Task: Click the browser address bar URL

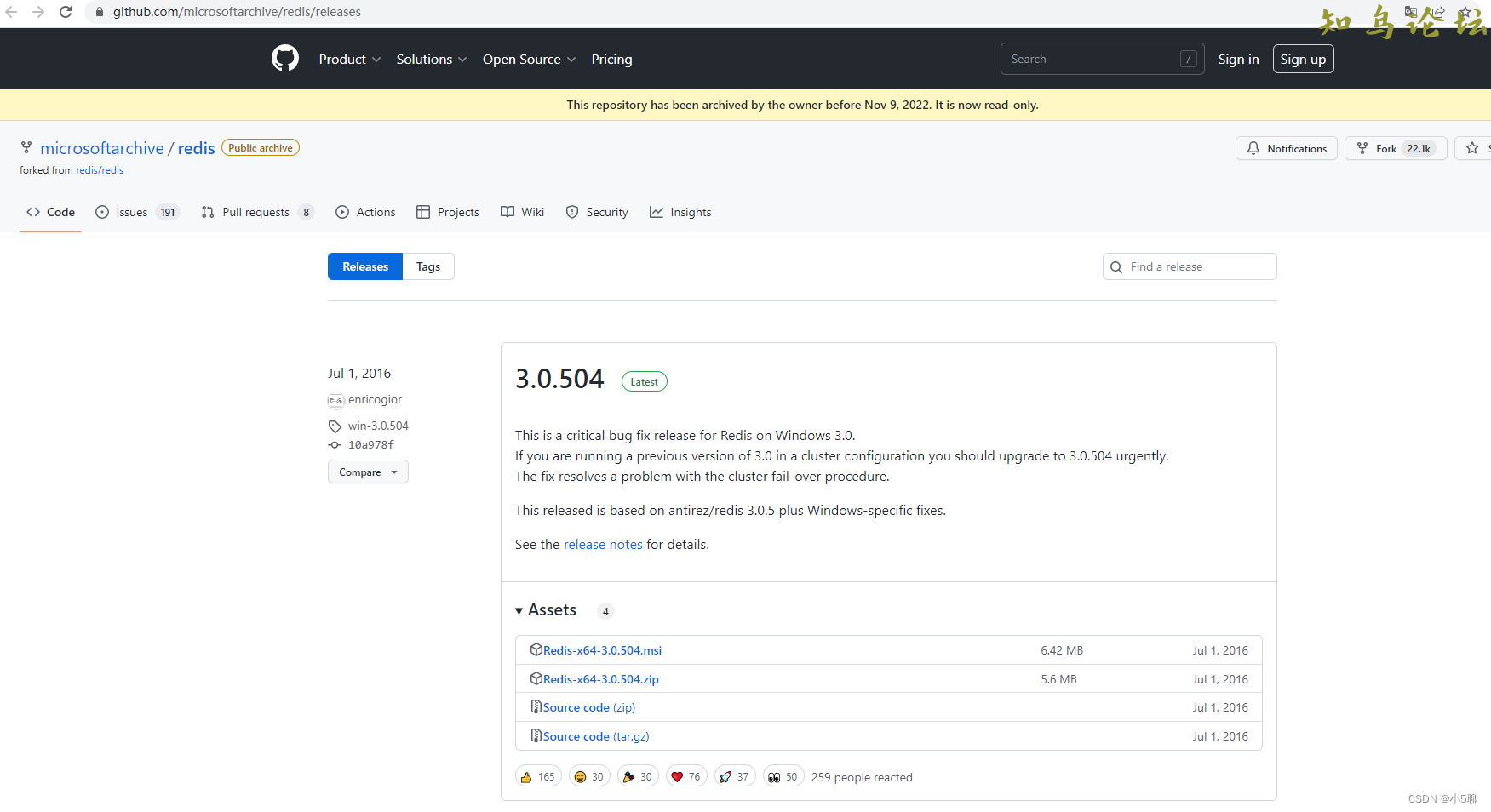Action: pyautogui.click(x=237, y=12)
